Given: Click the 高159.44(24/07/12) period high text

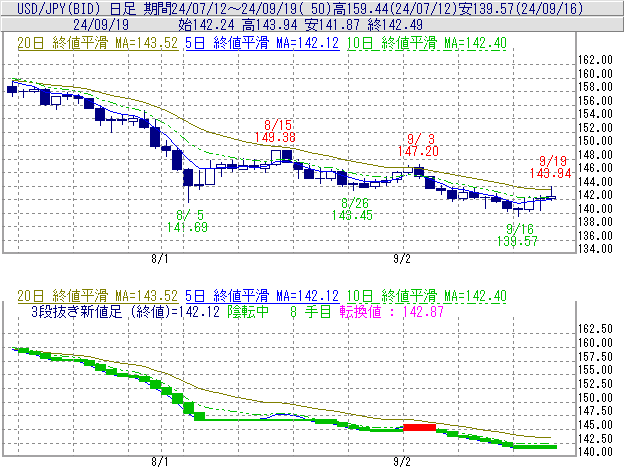Looking at the screenshot, I should click(395, 8).
